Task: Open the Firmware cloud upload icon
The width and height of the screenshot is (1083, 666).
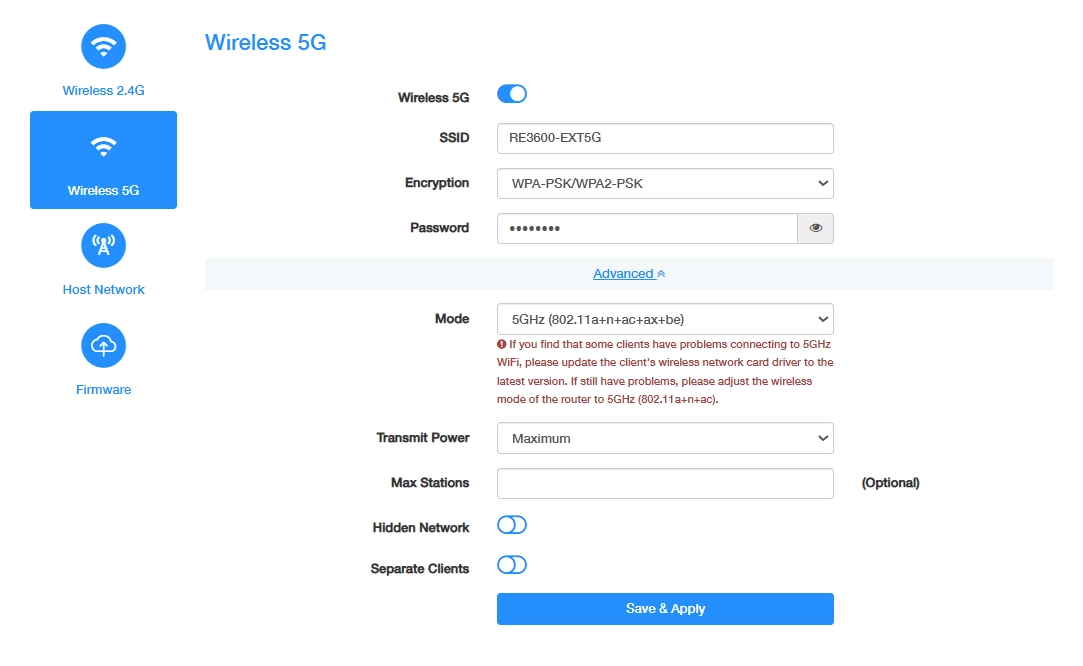Action: tap(104, 345)
